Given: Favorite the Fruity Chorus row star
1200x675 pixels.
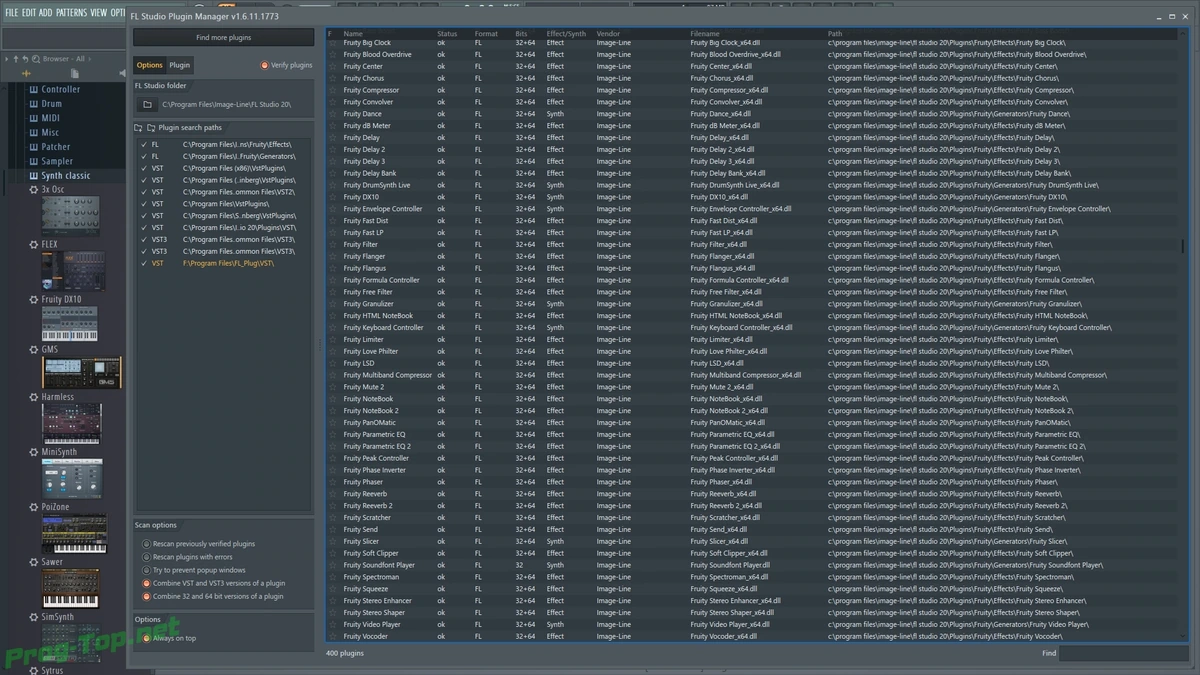Looking at the screenshot, I should (333, 78).
